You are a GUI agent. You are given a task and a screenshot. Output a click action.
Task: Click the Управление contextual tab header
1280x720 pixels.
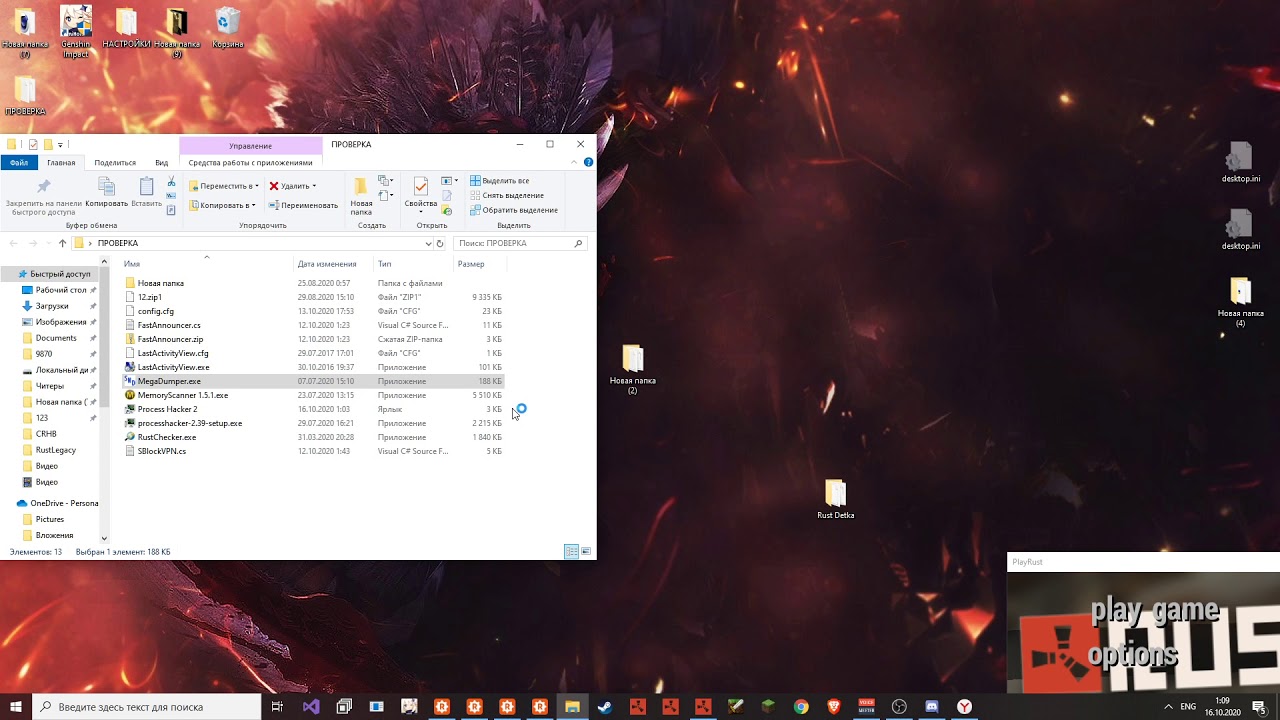(250, 146)
